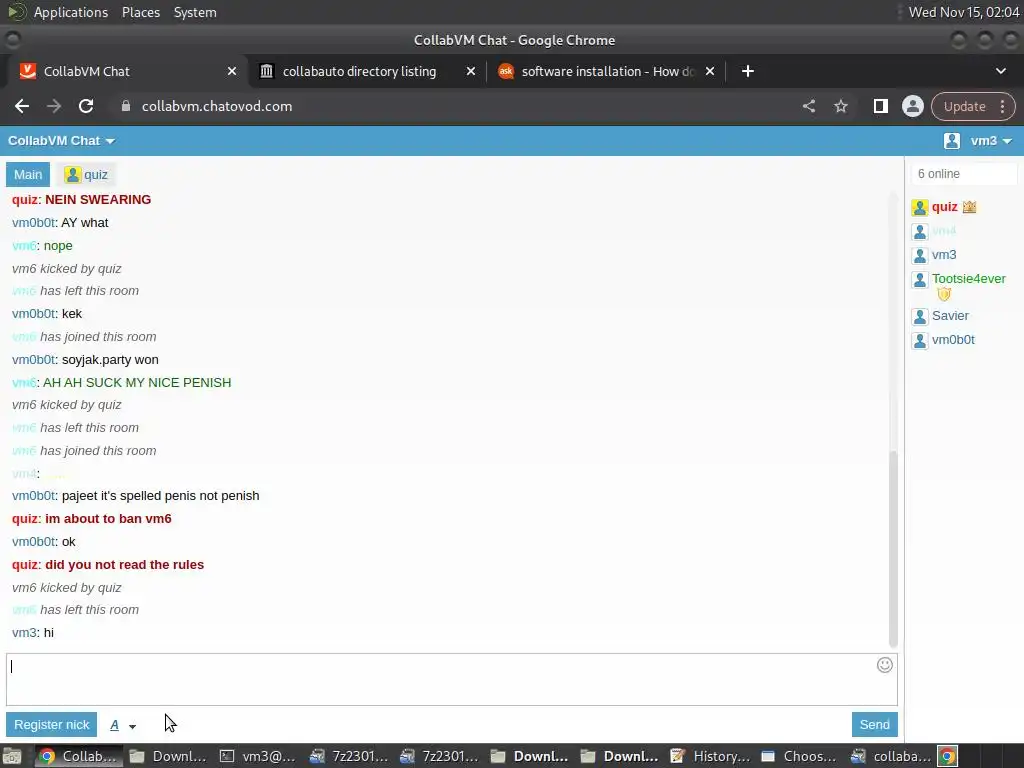1024x768 pixels.
Task: Open the Applications menu
Action: [x=71, y=12]
